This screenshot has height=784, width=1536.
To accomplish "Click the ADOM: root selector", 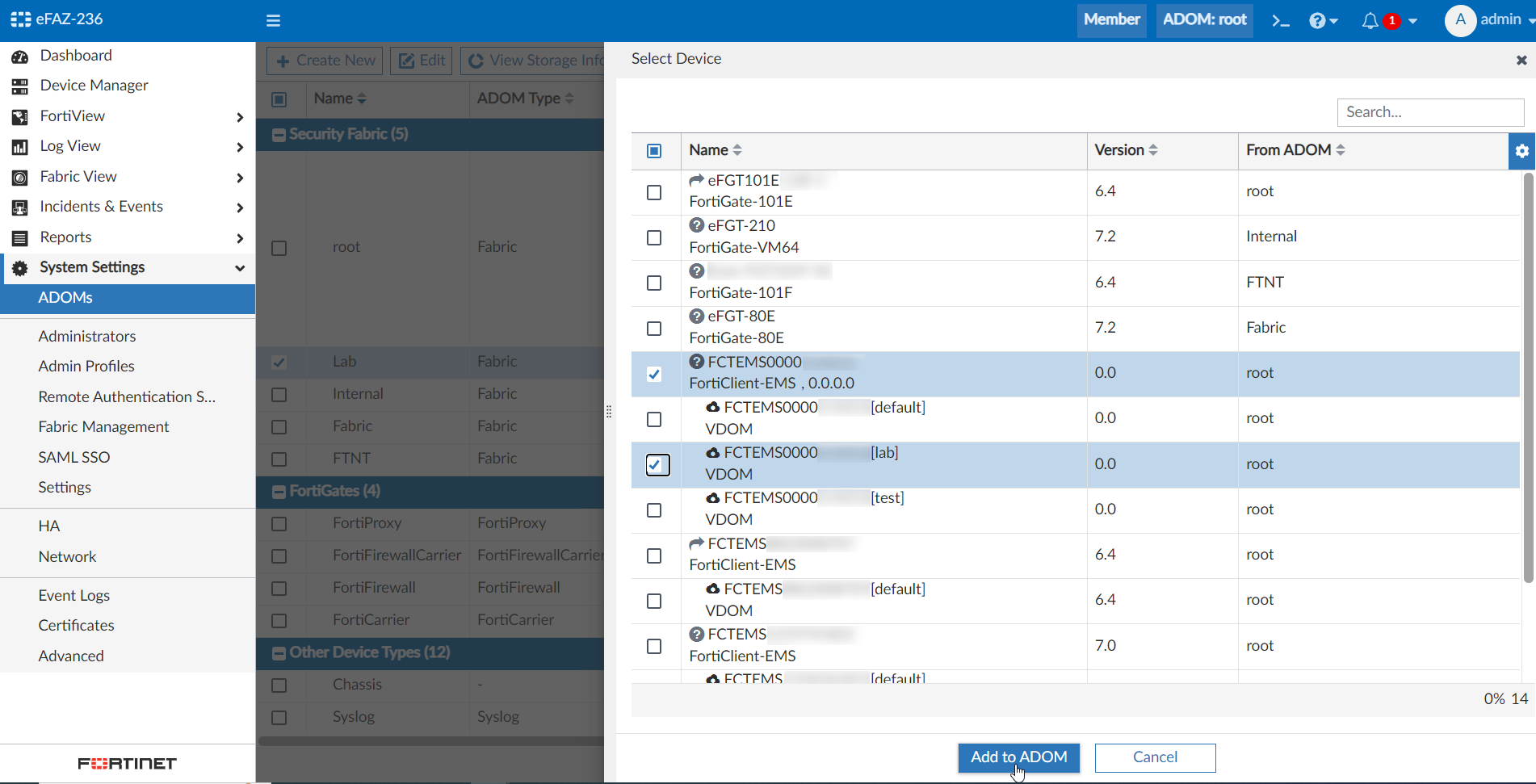I will tap(1204, 20).
